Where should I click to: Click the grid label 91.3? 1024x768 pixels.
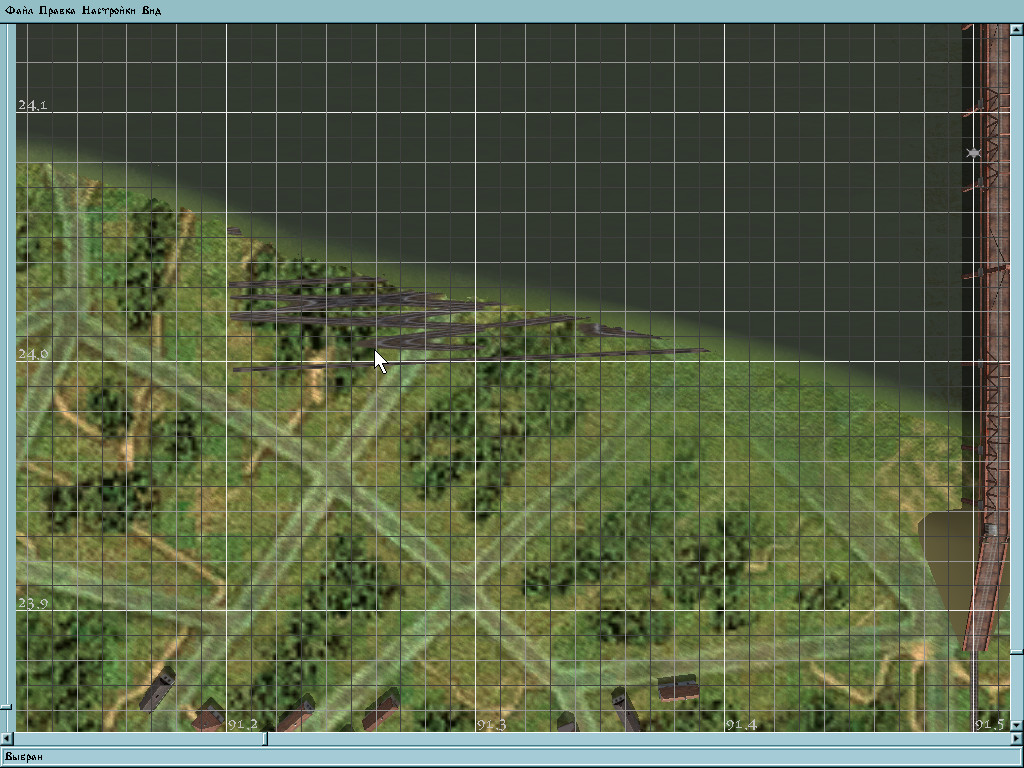[x=492, y=724]
